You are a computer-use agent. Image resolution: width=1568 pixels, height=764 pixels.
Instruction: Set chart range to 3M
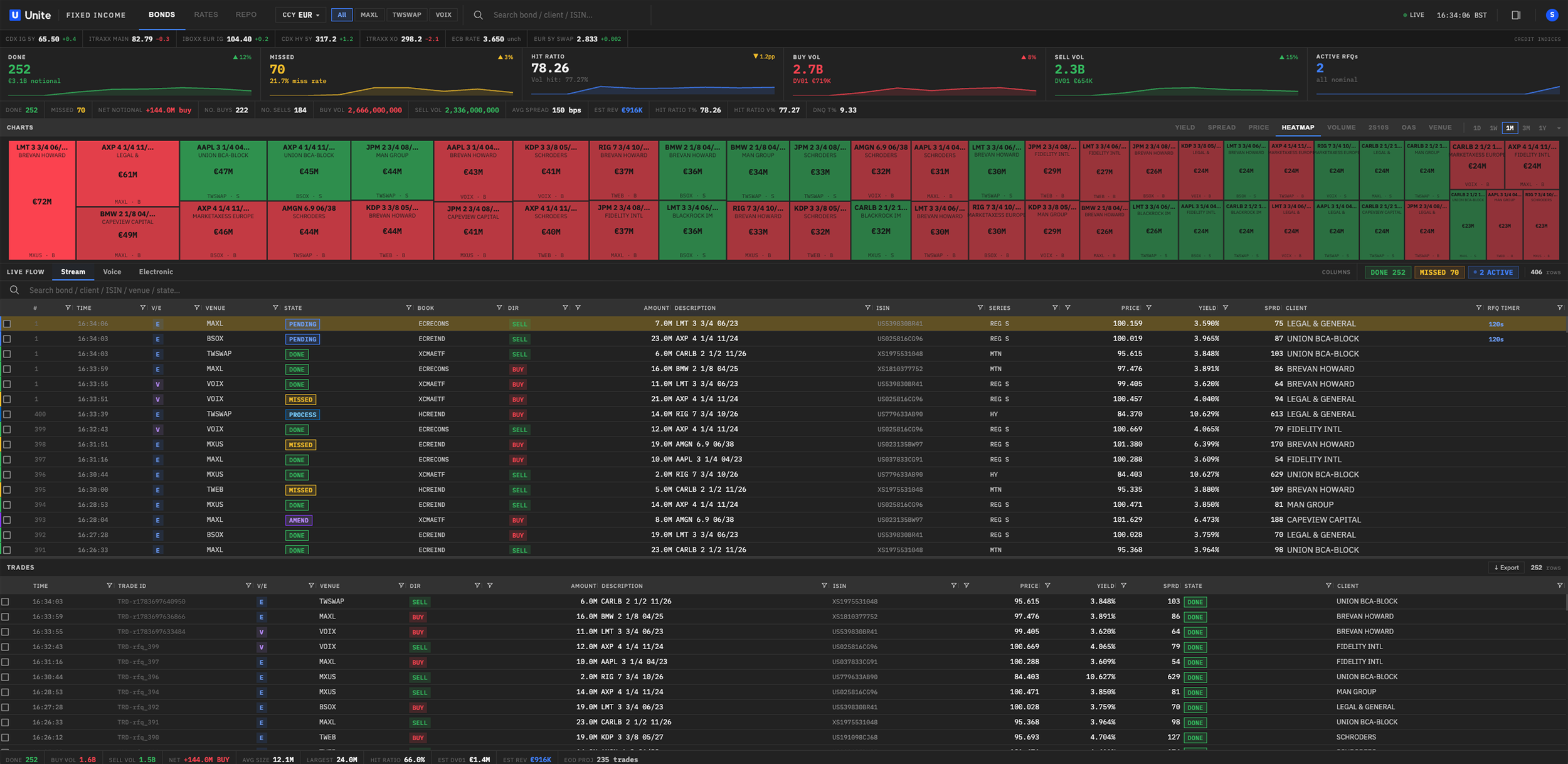[1526, 128]
